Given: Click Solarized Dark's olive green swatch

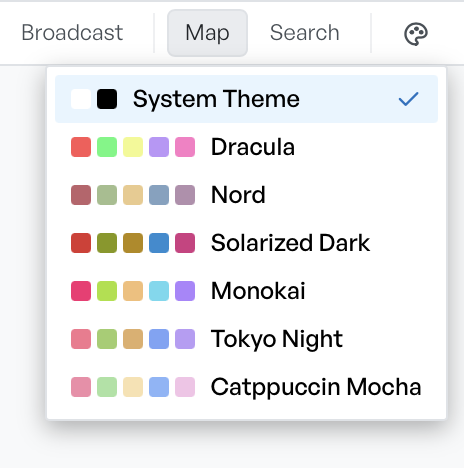Looking at the screenshot, I should point(107,243).
